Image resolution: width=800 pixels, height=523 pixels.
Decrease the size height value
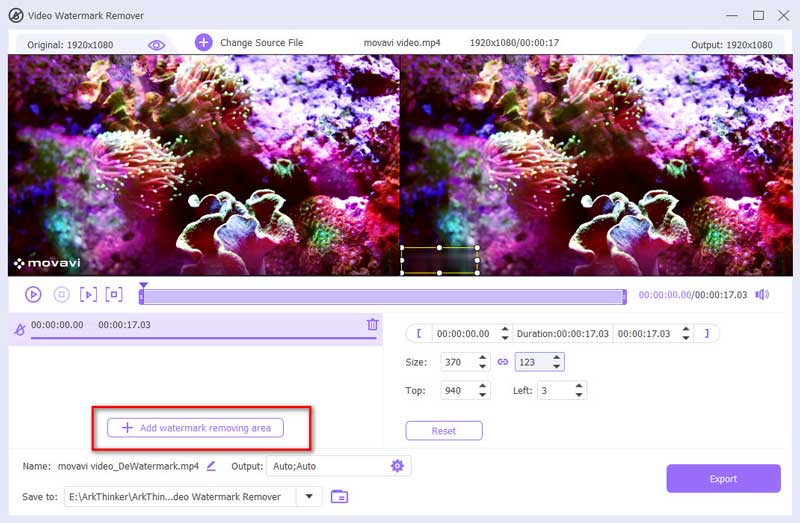557,366
